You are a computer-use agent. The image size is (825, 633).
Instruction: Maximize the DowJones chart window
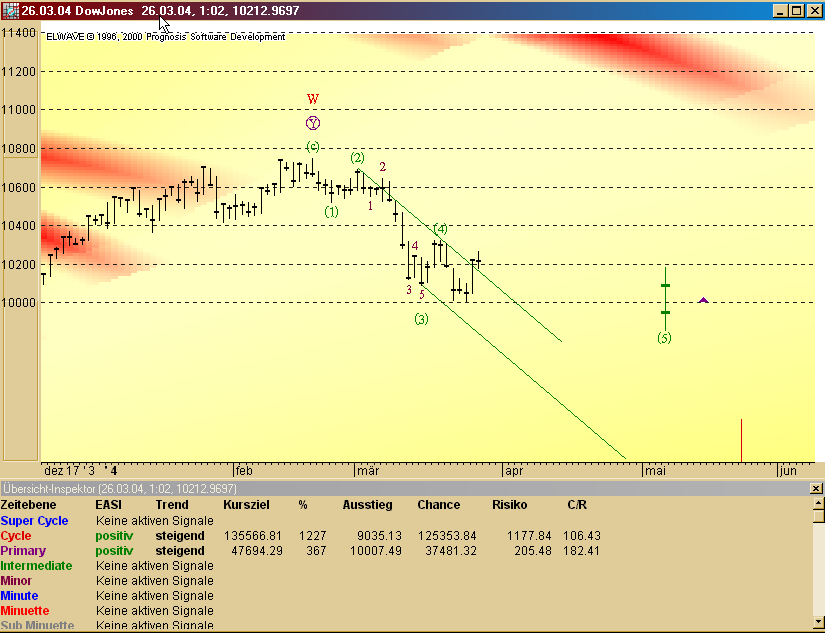point(797,11)
